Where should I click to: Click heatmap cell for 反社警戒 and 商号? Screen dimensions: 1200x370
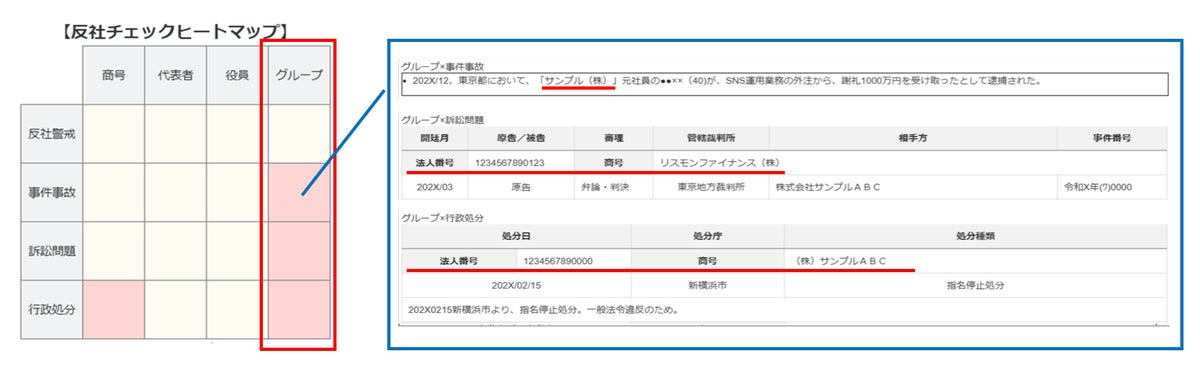point(113,134)
